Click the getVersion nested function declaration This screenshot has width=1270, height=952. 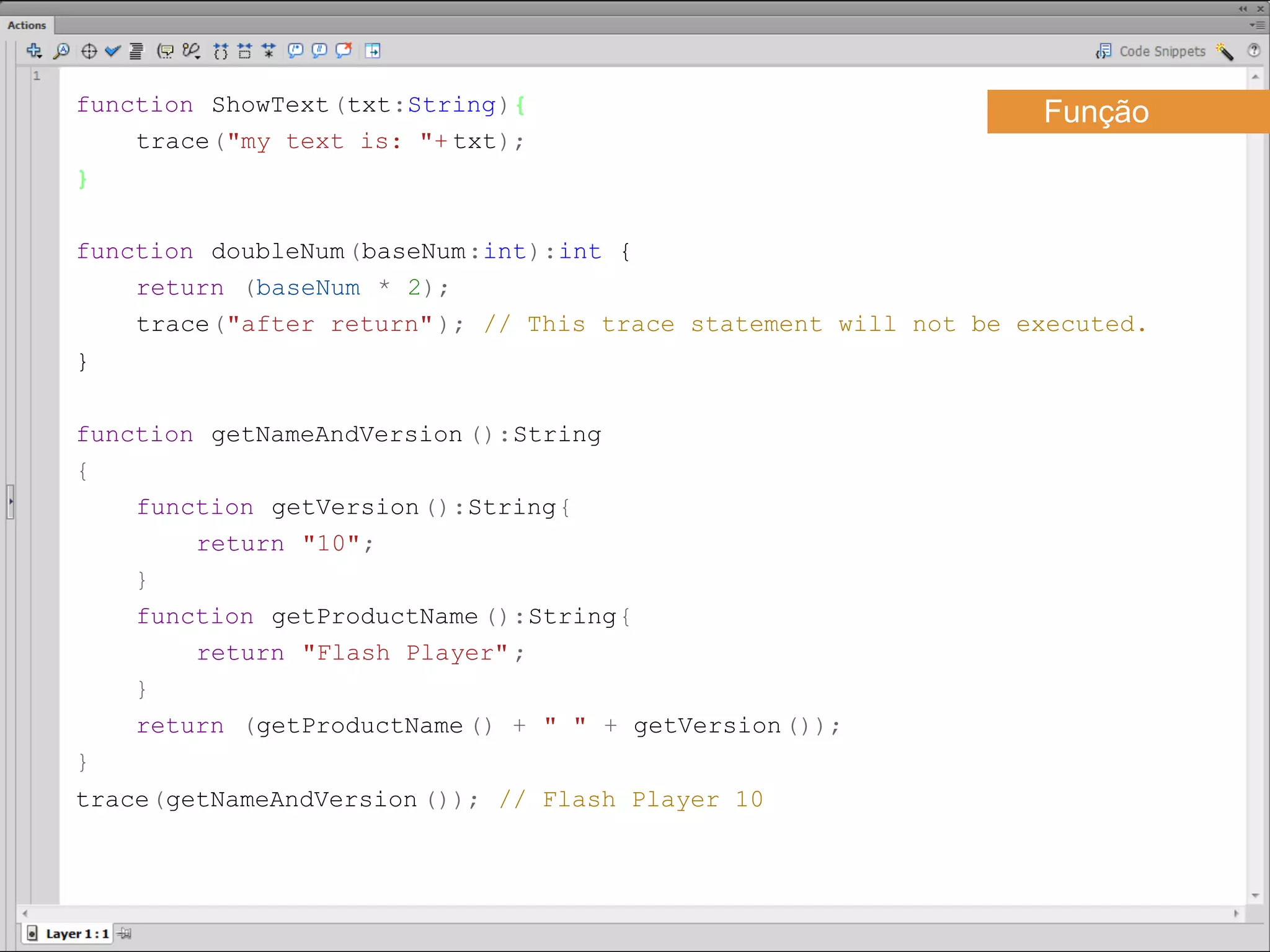point(353,507)
